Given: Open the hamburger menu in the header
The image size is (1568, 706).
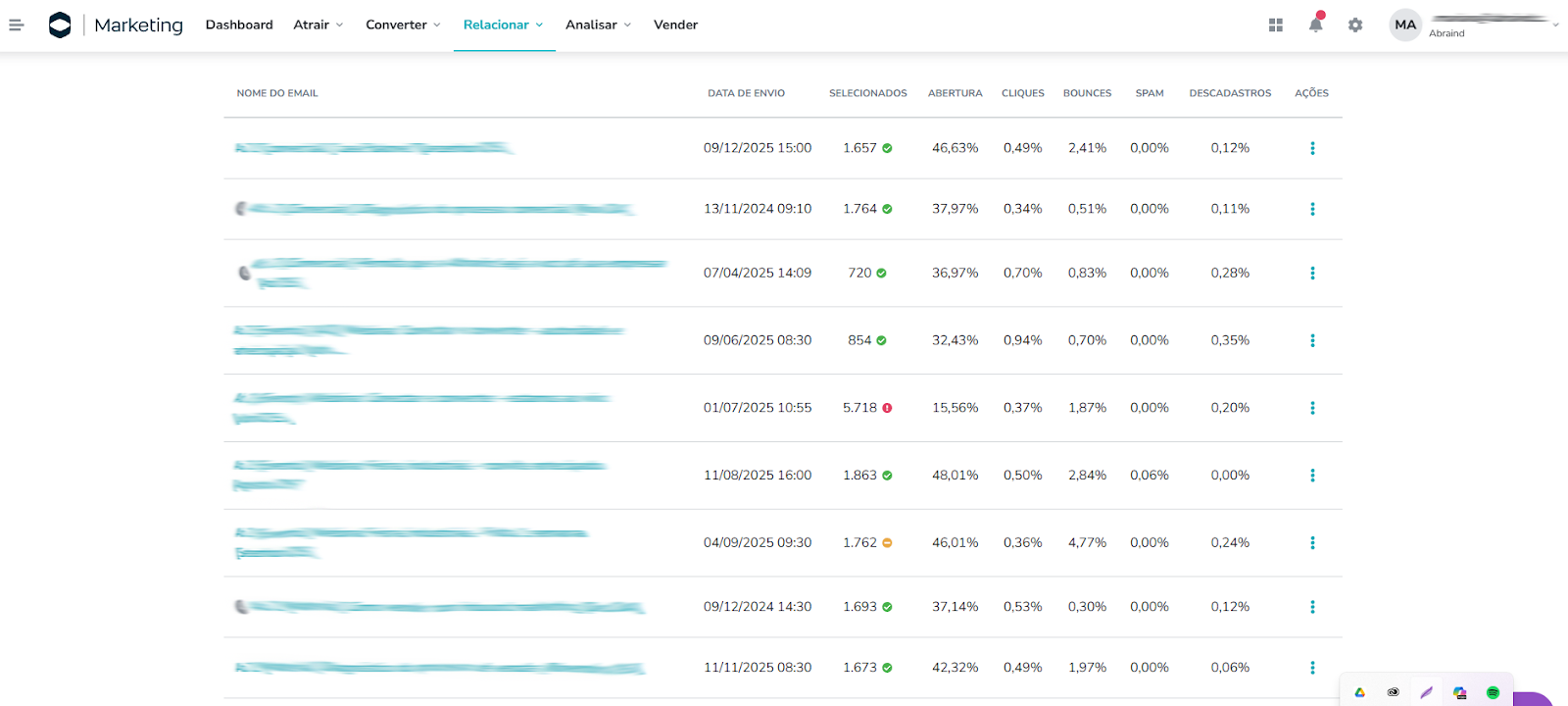Looking at the screenshot, I should (x=16, y=25).
